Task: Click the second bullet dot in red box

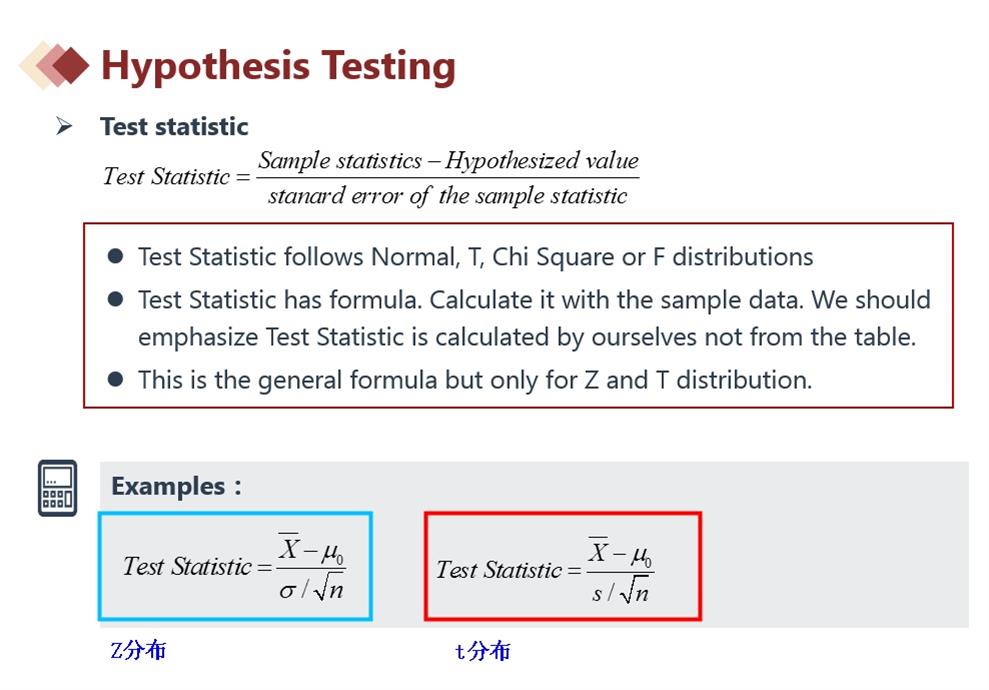Action: [x=115, y=298]
